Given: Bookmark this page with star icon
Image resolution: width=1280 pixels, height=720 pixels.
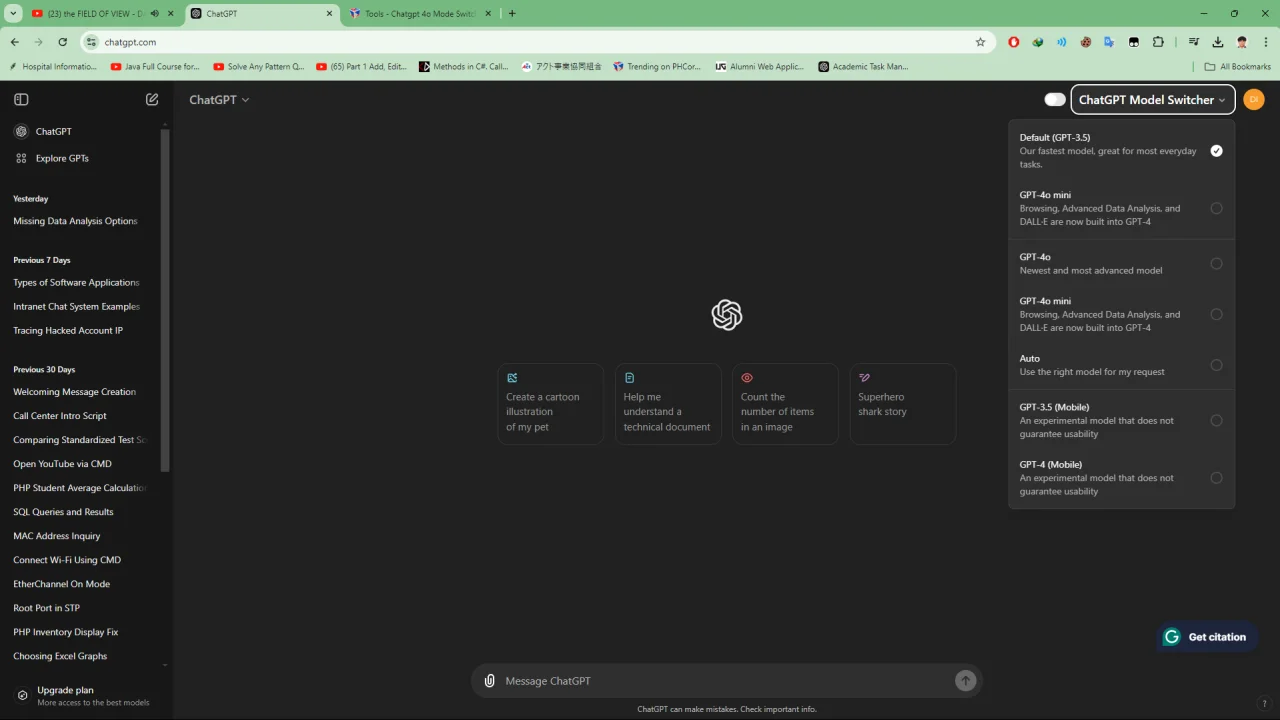Looking at the screenshot, I should click(x=980, y=42).
